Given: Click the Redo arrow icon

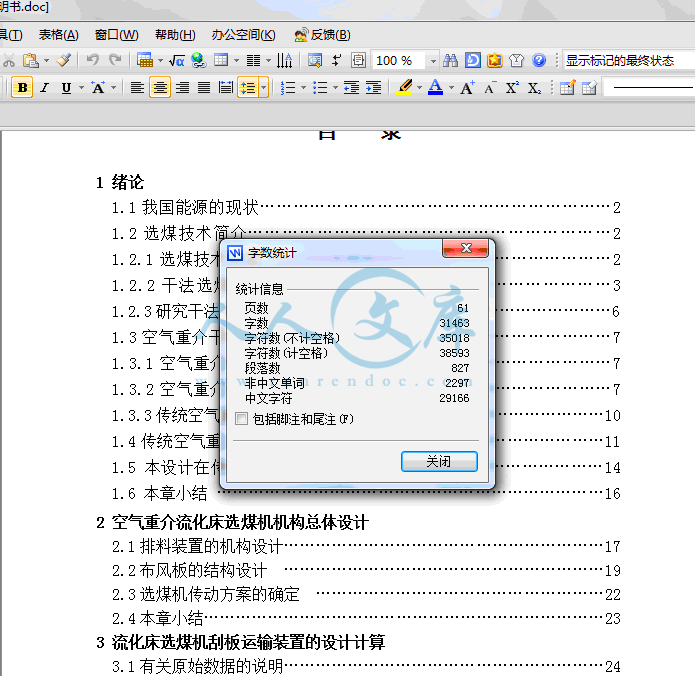Looking at the screenshot, I should click(115, 60).
